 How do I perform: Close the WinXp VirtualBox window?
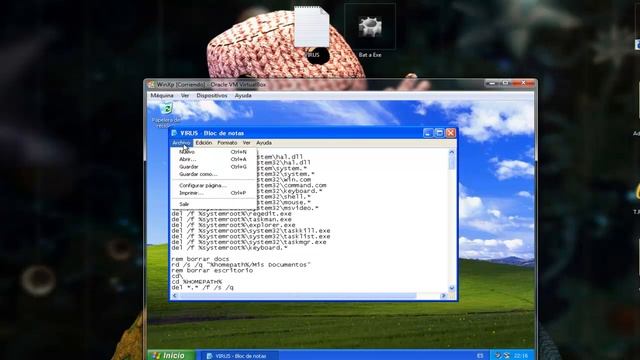[523, 83]
